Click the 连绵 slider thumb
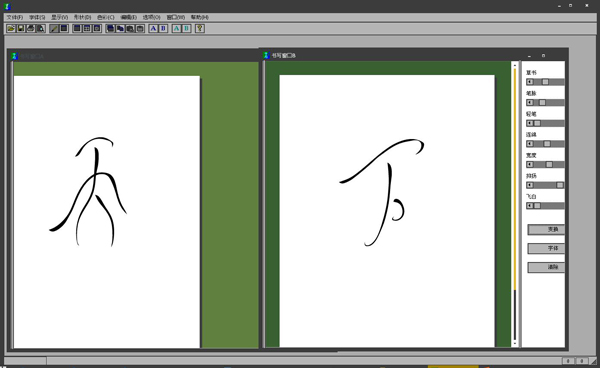This screenshot has height=368, width=600. [547, 144]
